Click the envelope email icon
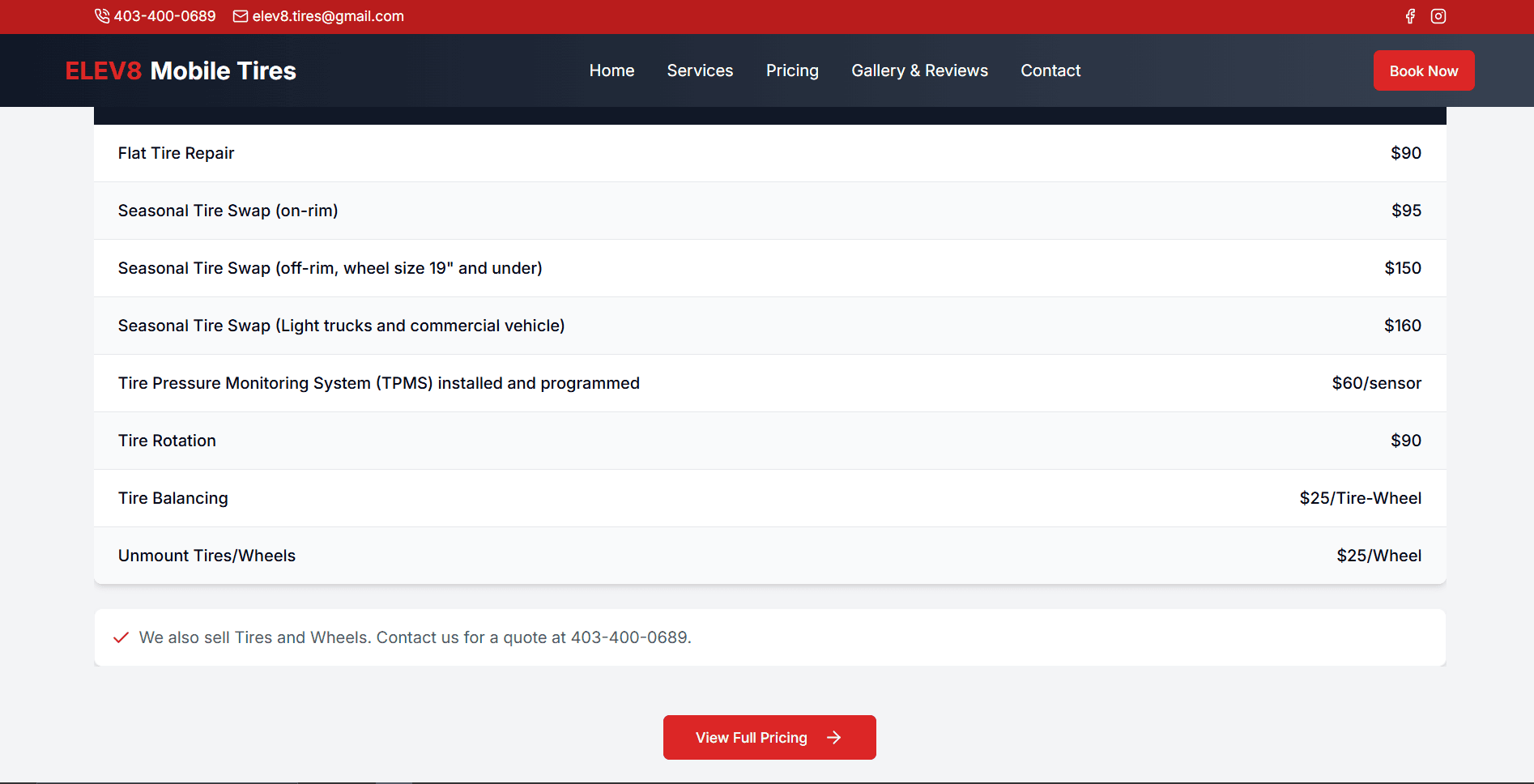1534x784 pixels. (241, 16)
